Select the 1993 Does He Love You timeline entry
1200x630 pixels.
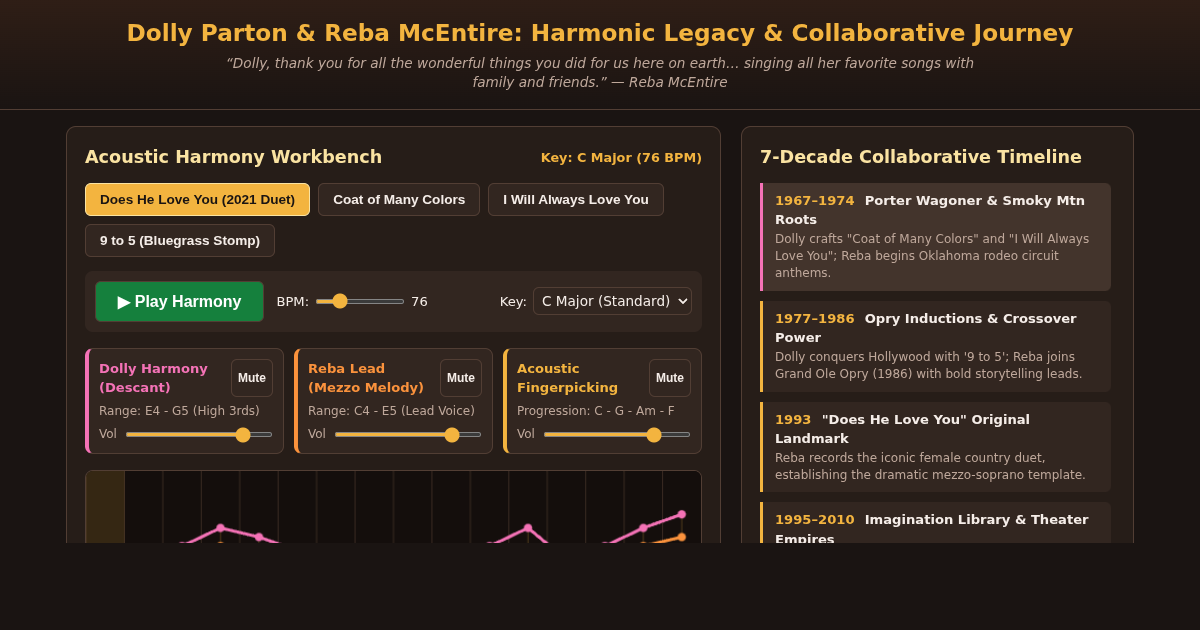click(x=935, y=447)
